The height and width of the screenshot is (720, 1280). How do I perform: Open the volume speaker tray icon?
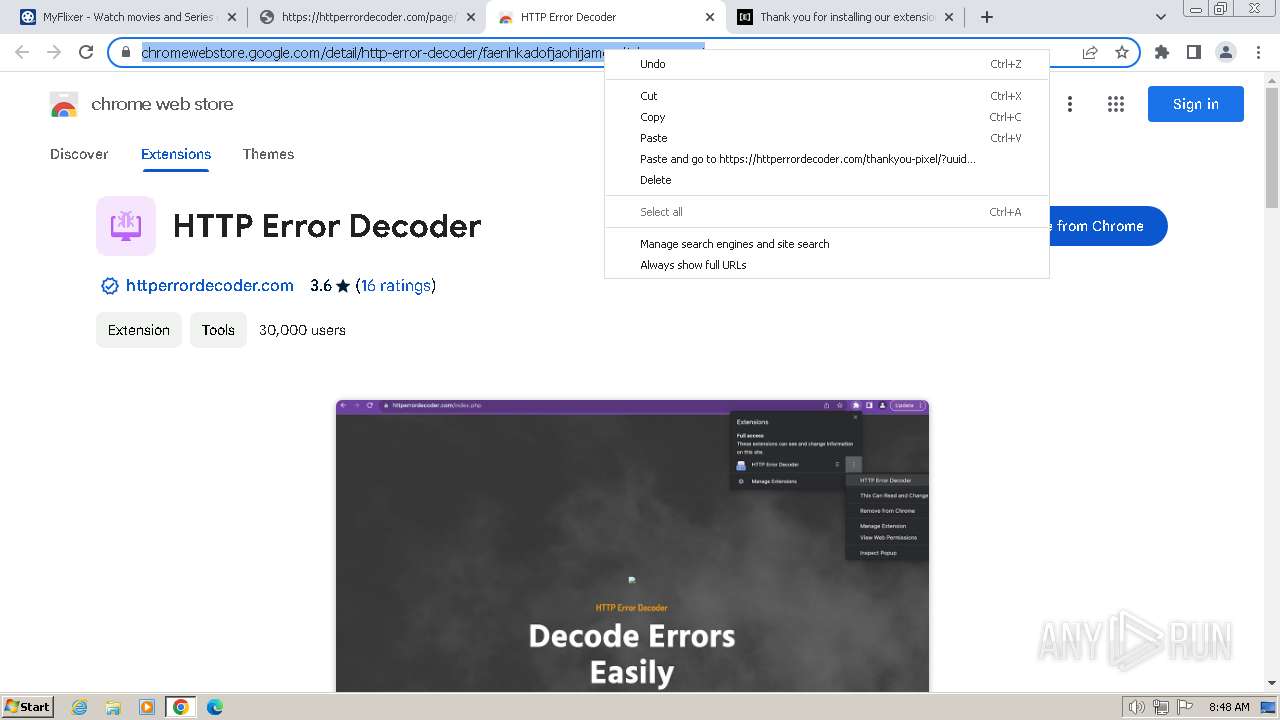(x=1137, y=707)
